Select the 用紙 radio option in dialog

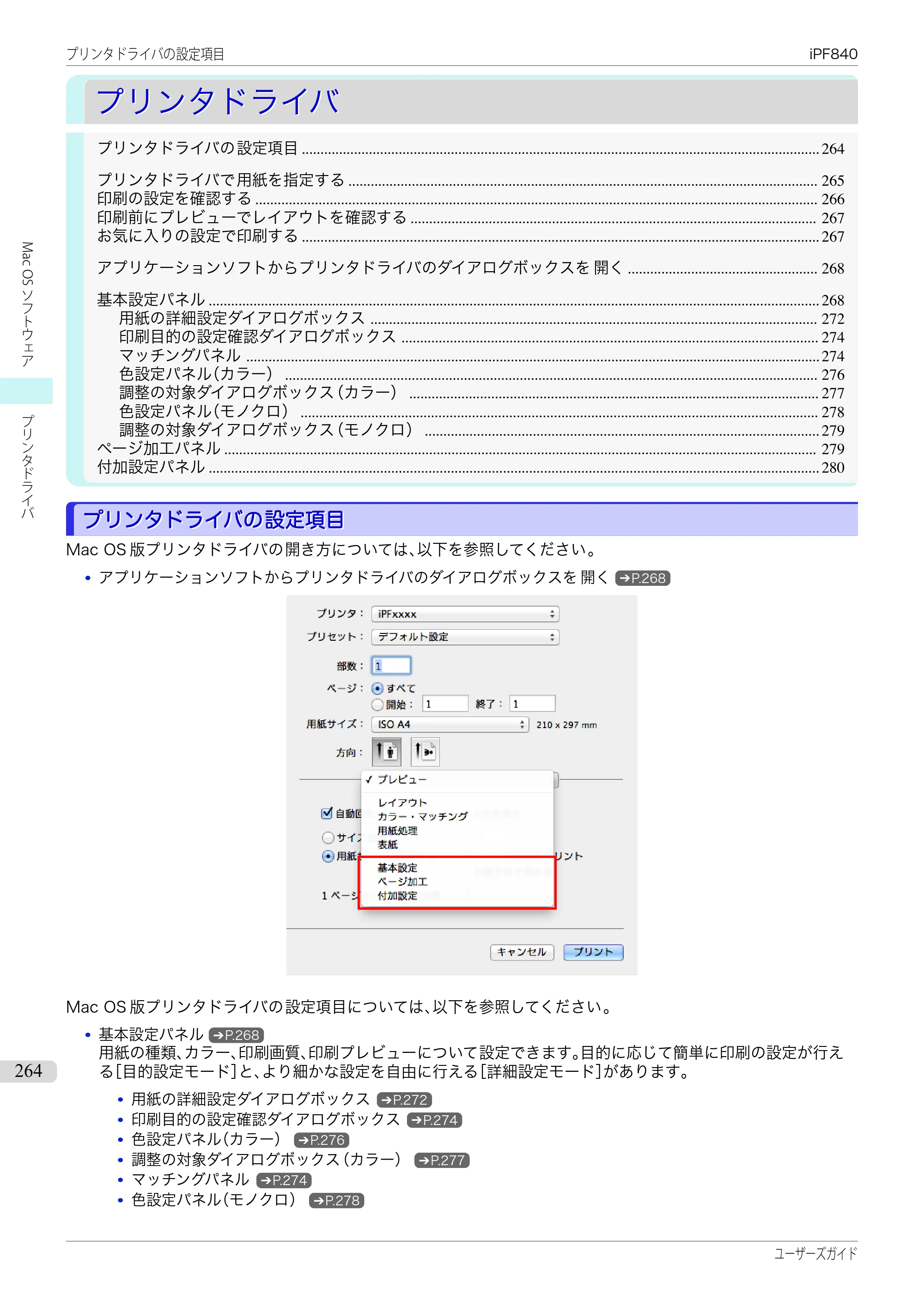[x=328, y=856]
